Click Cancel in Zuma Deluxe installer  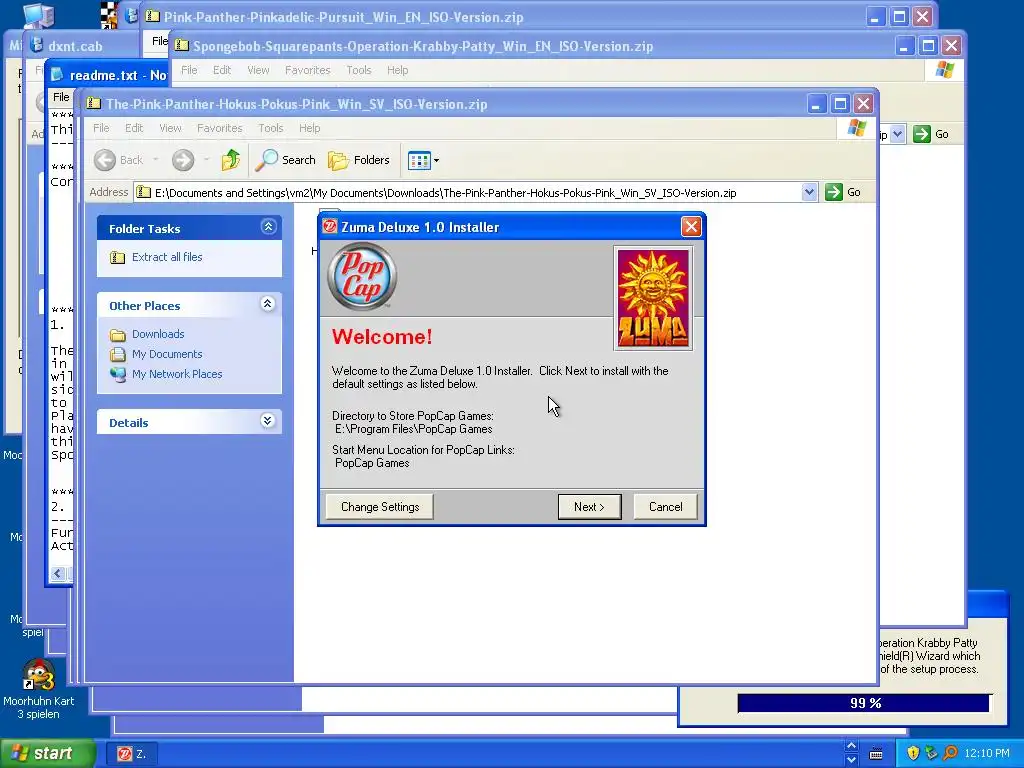pyautogui.click(x=665, y=507)
